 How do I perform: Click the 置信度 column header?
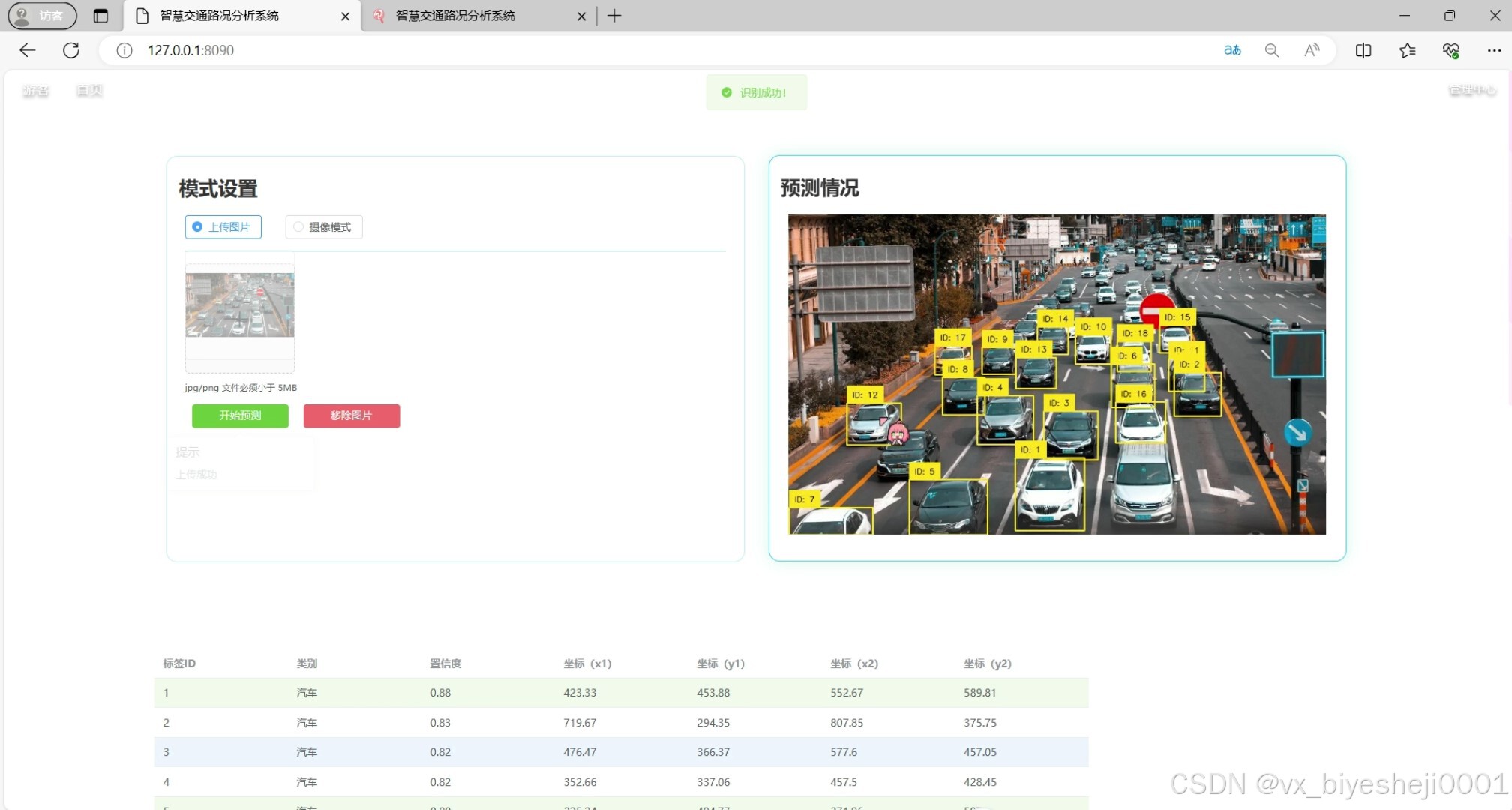(x=445, y=664)
